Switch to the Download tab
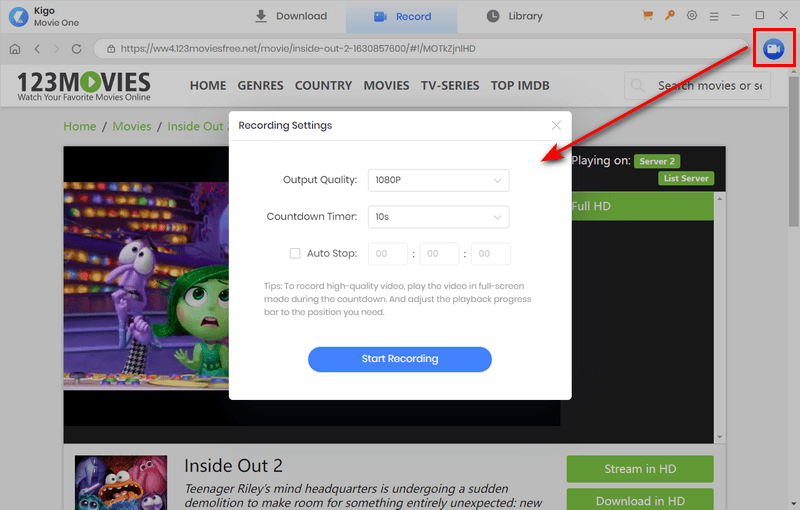 click(x=291, y=16)
